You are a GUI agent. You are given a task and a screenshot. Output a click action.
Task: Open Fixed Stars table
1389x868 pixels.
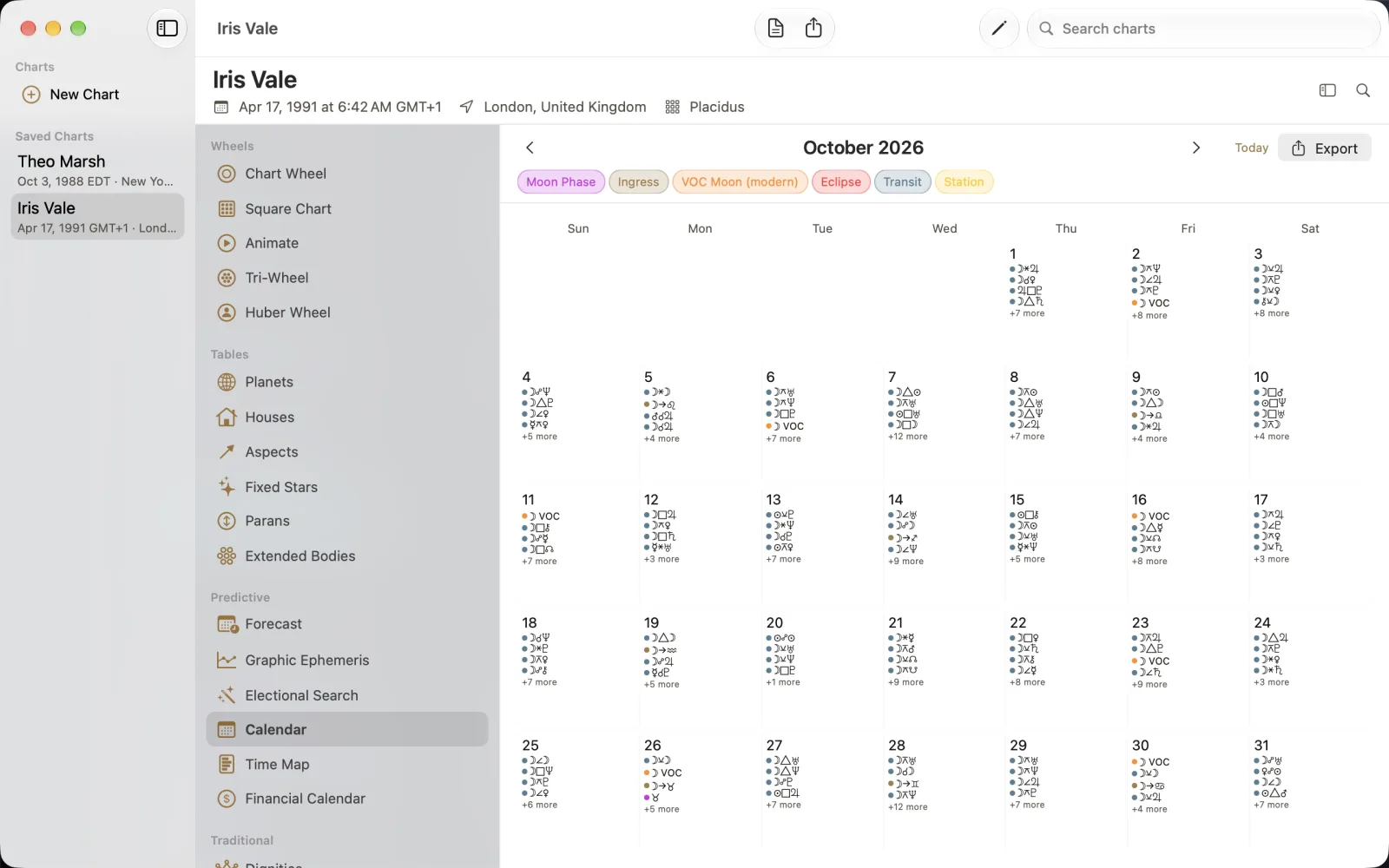pyautogui.click(x=347, y=487)
